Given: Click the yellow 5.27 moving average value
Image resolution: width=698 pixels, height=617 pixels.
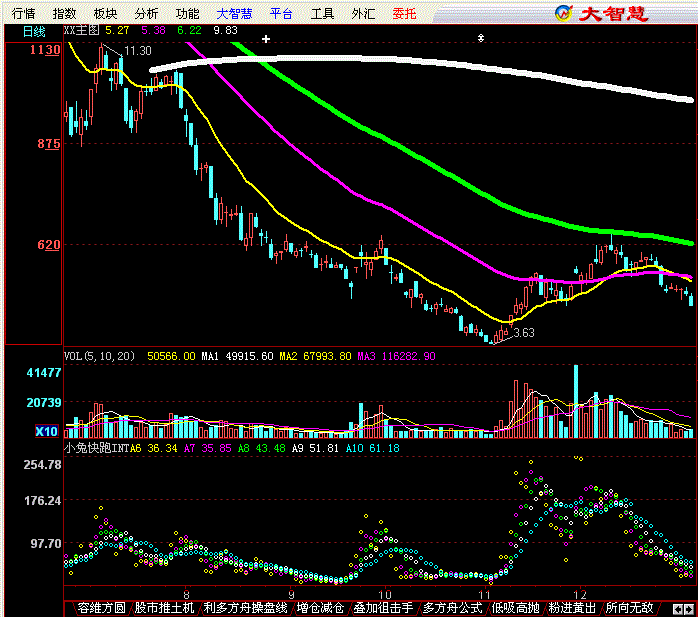Looking at the screenshot, I should pos(117,30).
